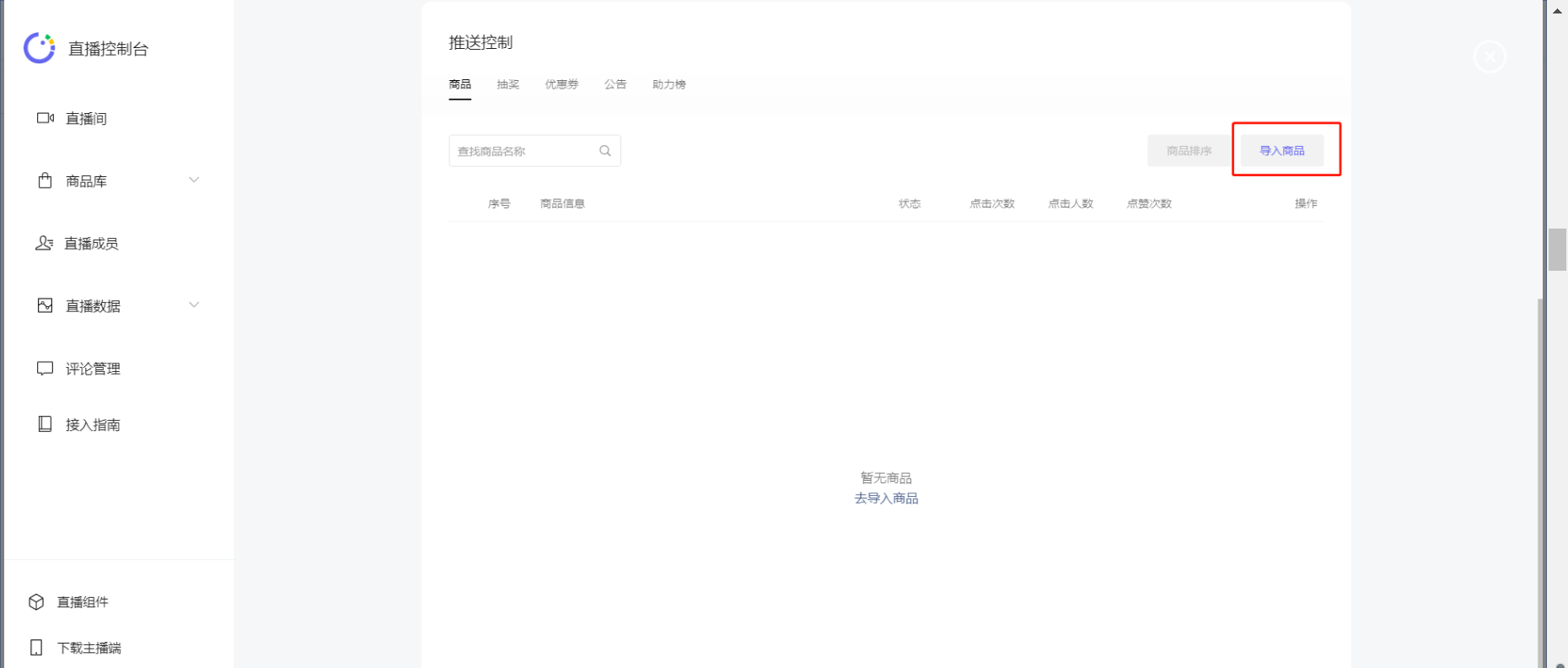This screenshot has width=1568, height=668.
Task: Click the 直播间 camera icon
Action: tap(46, 118)
